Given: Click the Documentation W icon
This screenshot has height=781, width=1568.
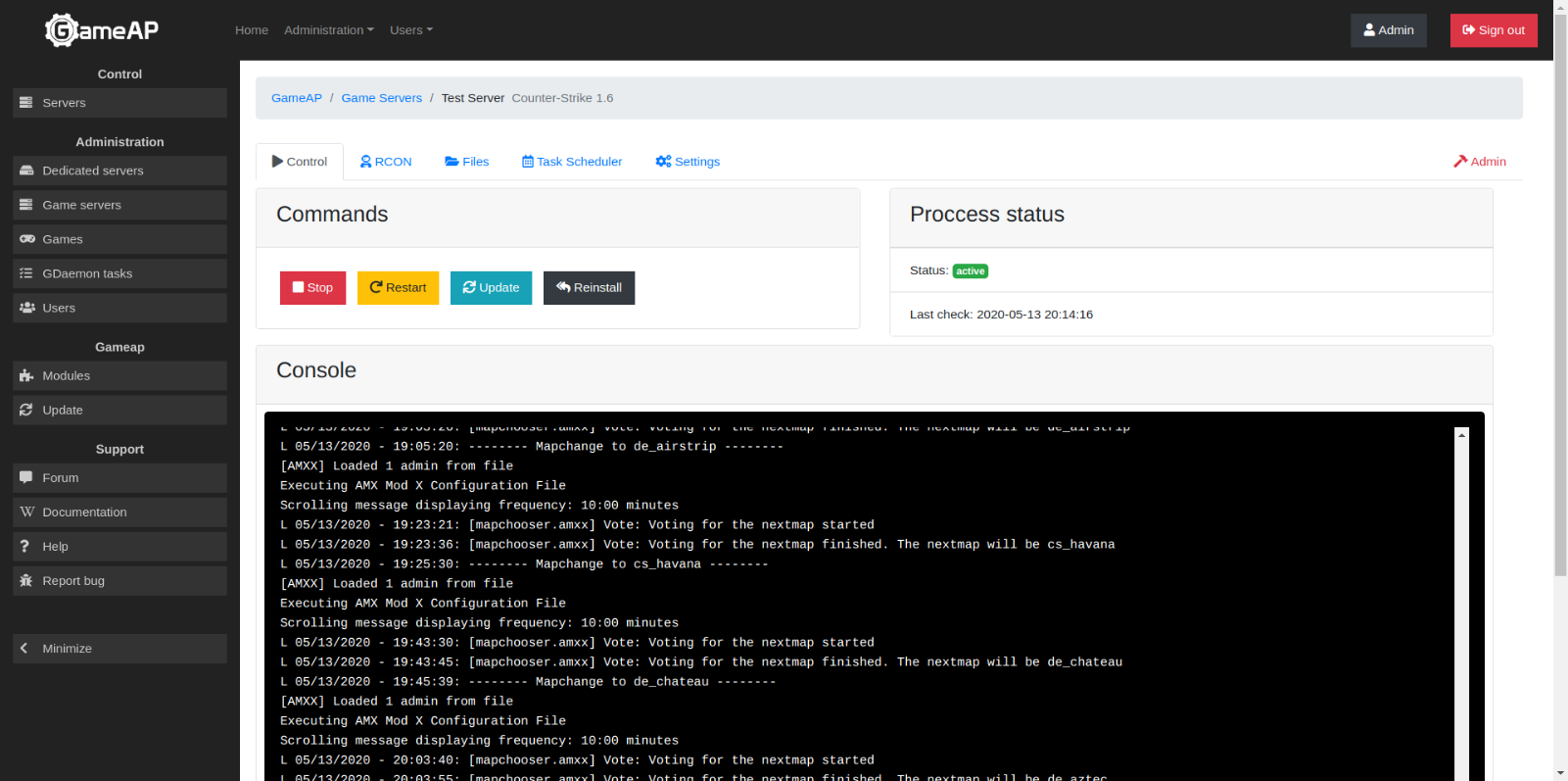Looking at the screenshot, I should click(x=26, y=513).
